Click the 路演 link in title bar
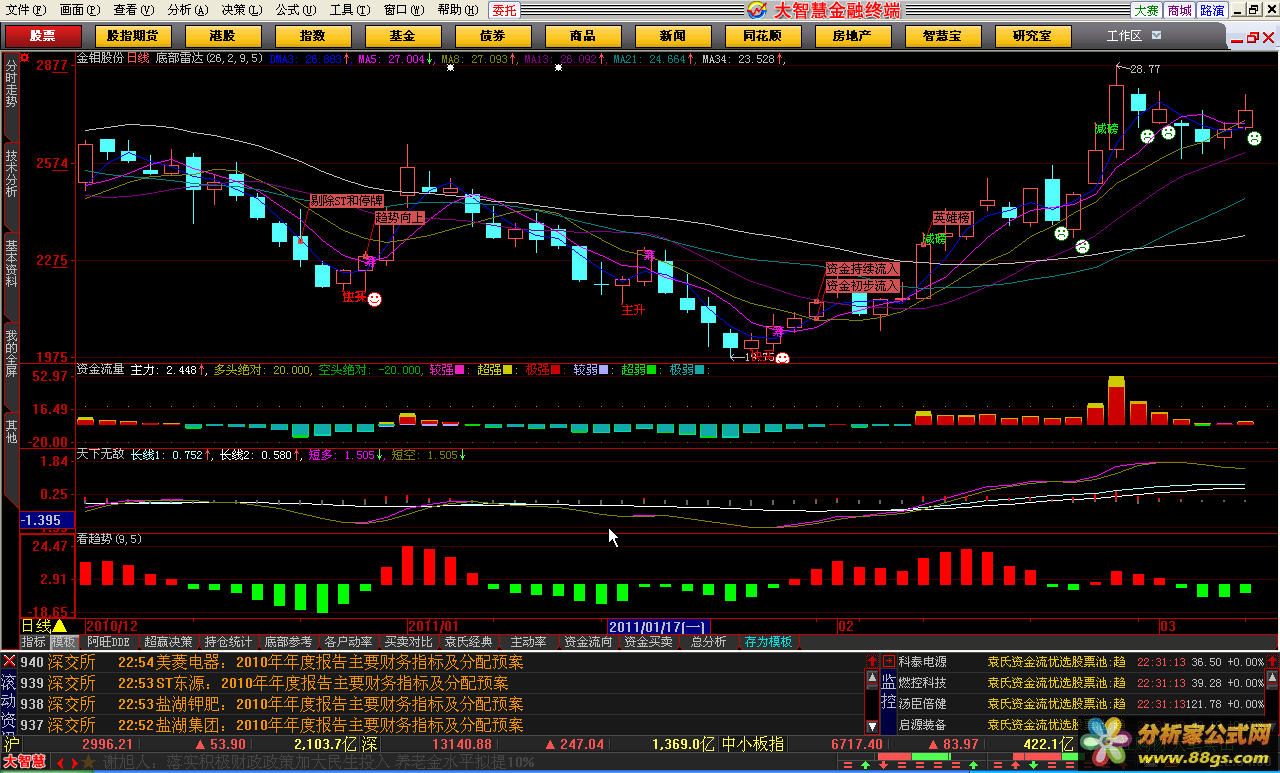This screenshot has width=1280, height=773. pyautogui.click(x=1212, y=10)
